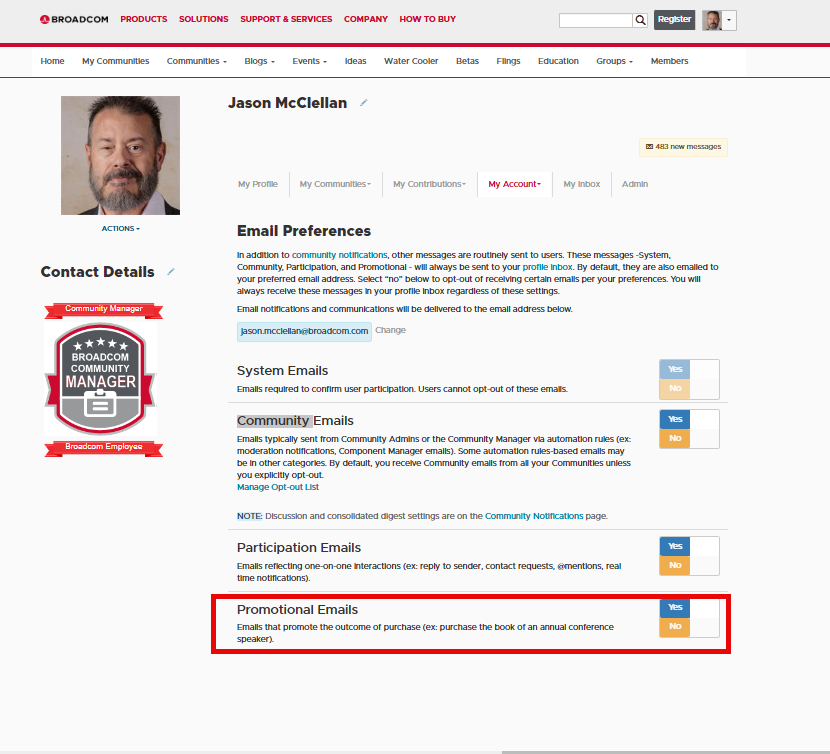Open the SOLUTIONS menu
The width and height of the screenshot is (830, 754).
[x=204, y=19]
